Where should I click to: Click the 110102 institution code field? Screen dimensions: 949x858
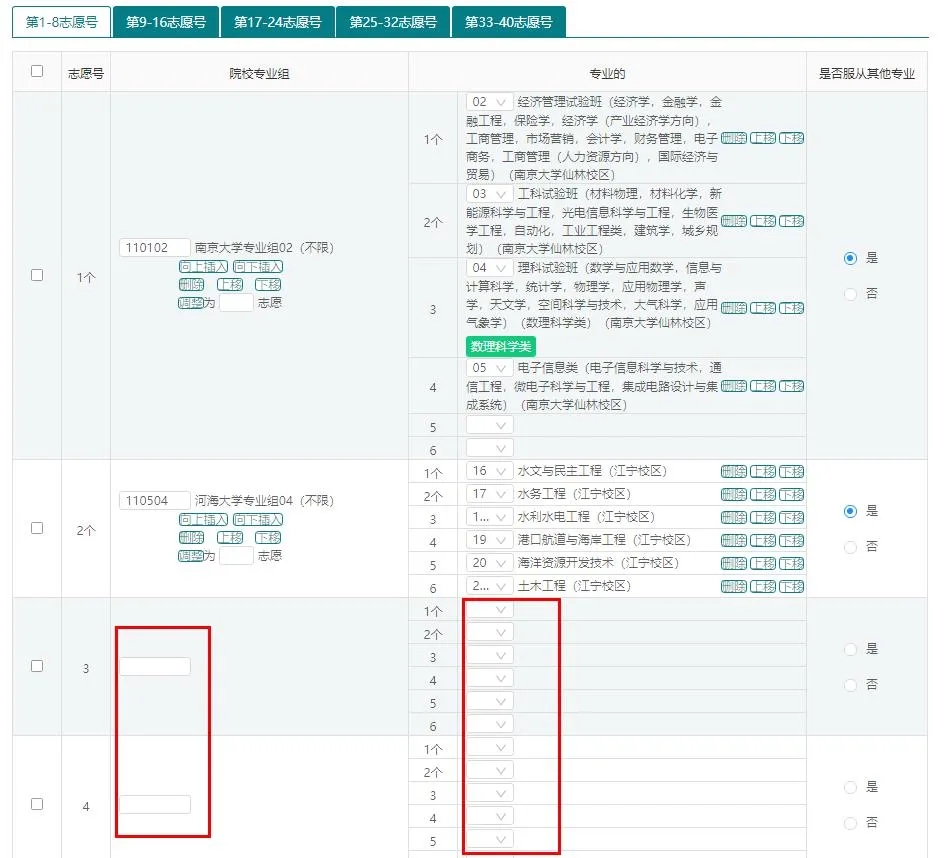point(155,248)
